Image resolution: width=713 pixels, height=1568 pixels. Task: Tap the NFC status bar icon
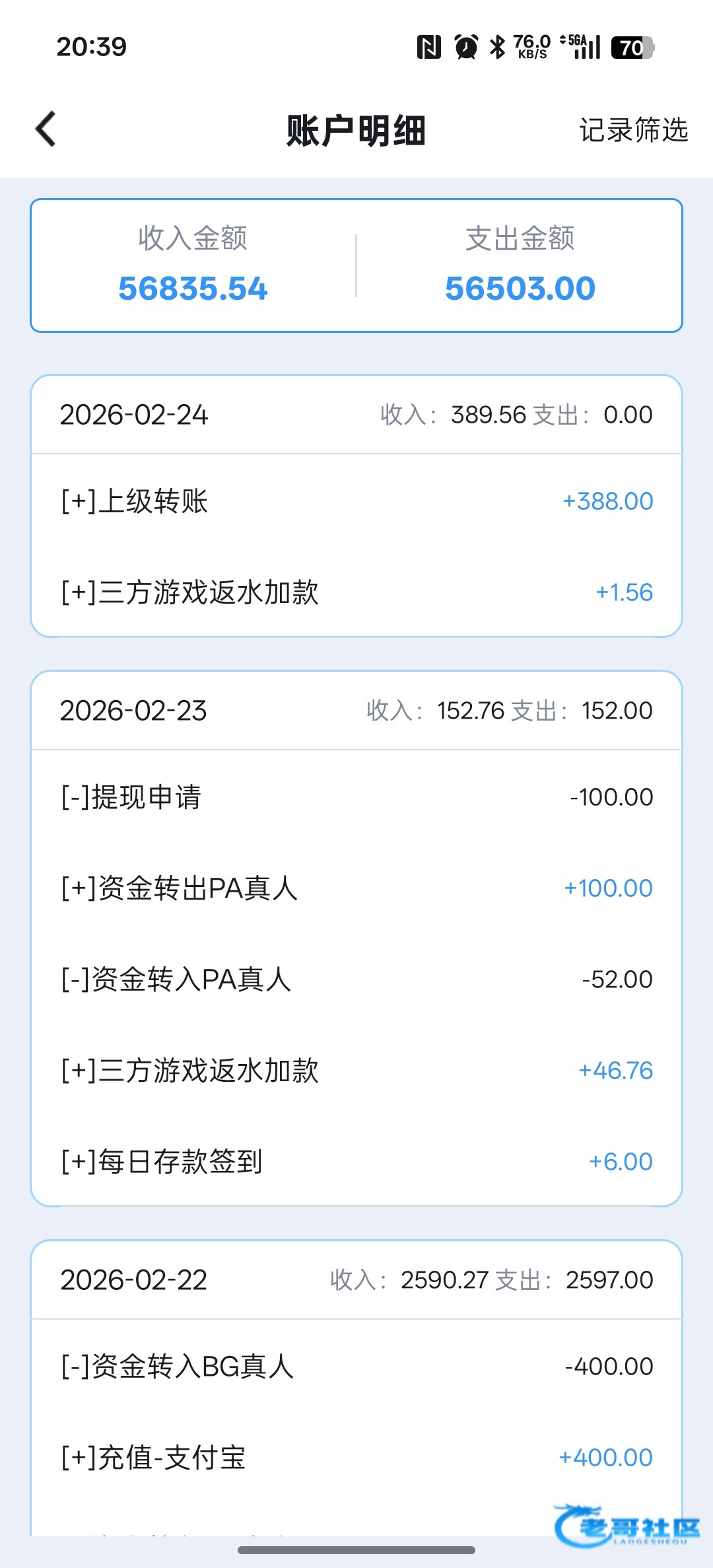pos(428,48)
